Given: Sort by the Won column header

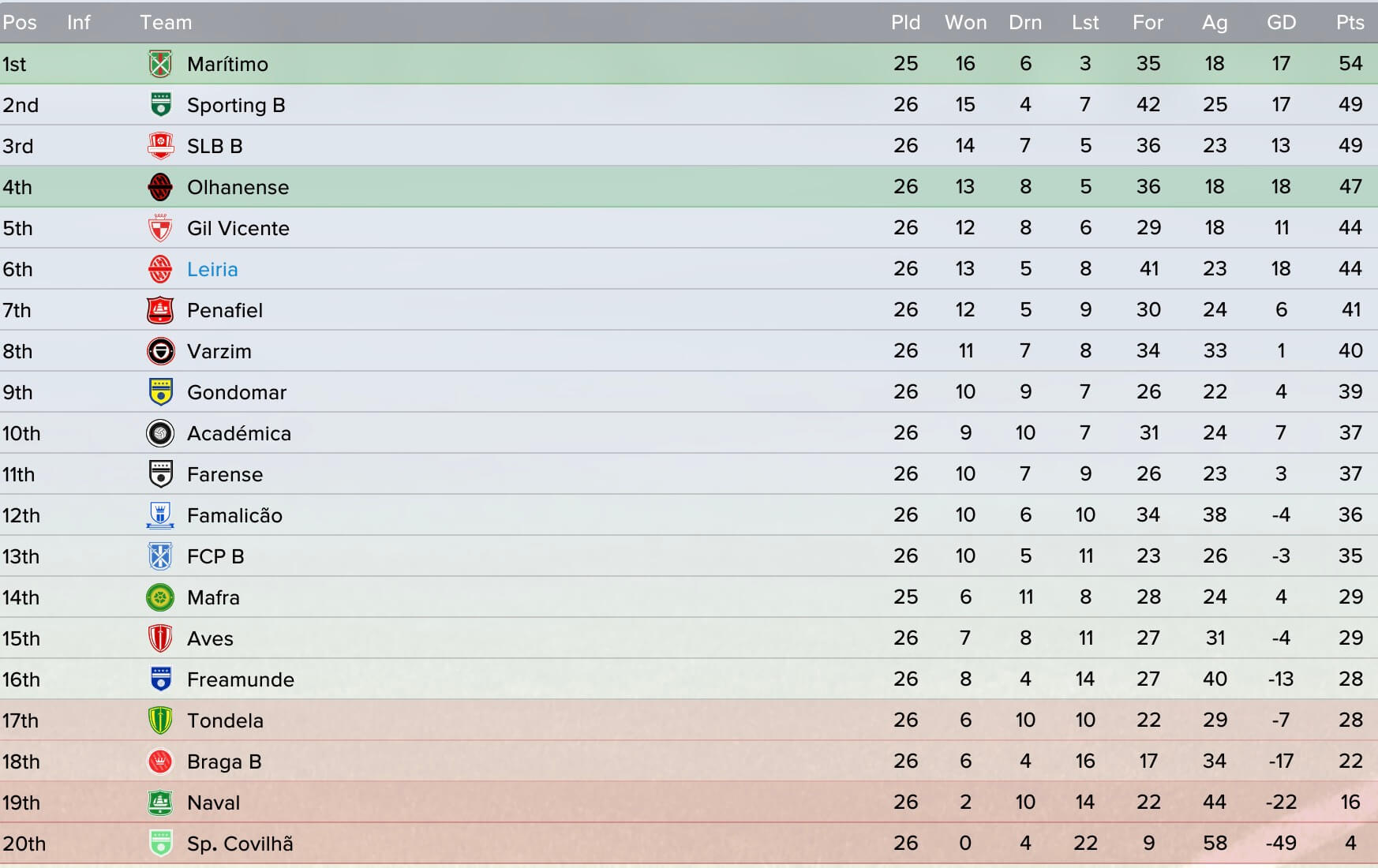Looking at the screenshot, I should click(x=966, y=22).
